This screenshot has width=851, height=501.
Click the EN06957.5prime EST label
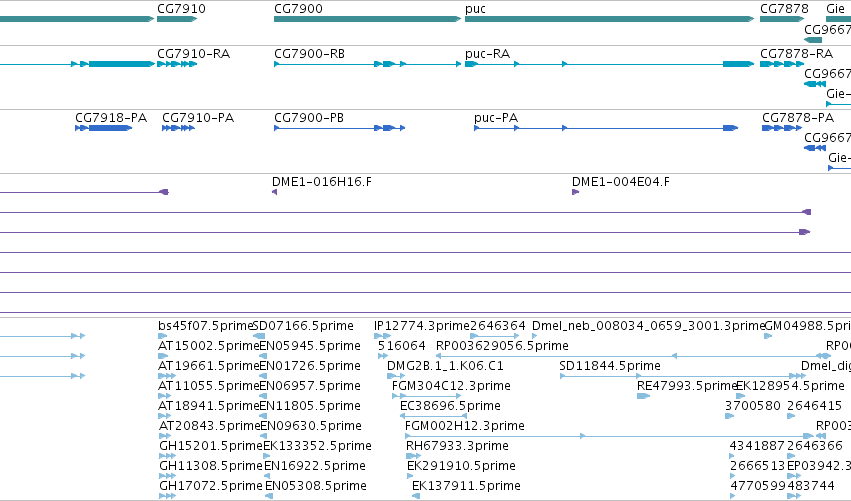tap(310, 386)
